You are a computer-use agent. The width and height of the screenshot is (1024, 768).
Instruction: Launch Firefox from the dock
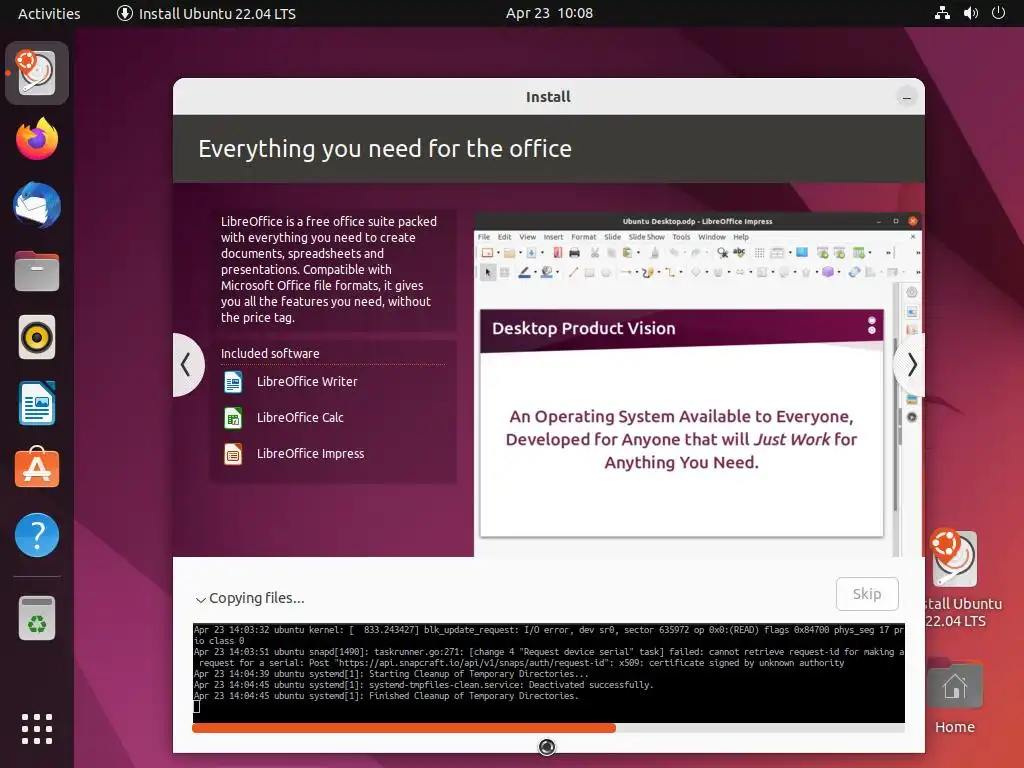[37, 139]
